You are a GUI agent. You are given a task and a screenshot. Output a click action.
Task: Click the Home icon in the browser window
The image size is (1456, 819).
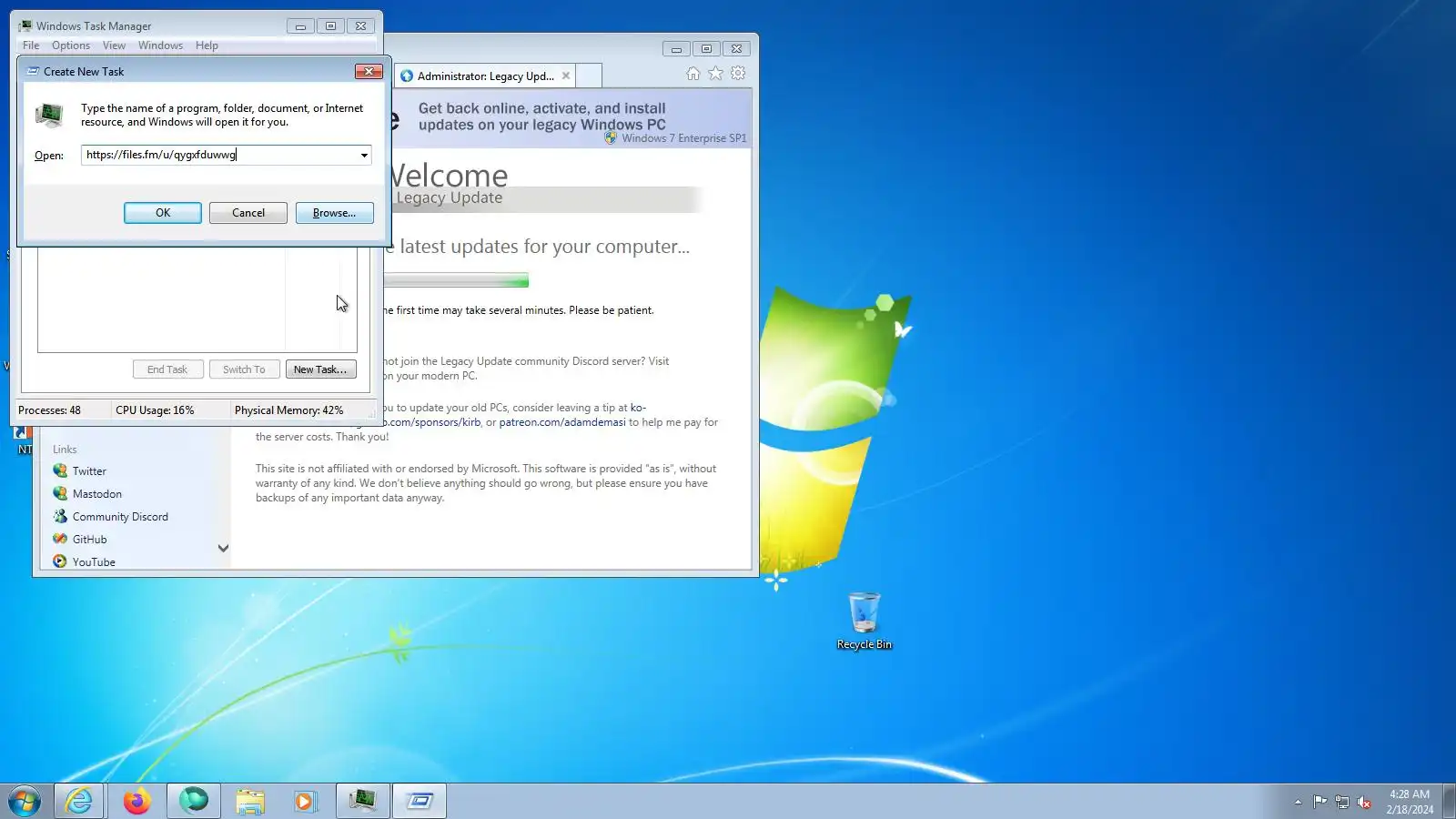[x=693, y=74]
